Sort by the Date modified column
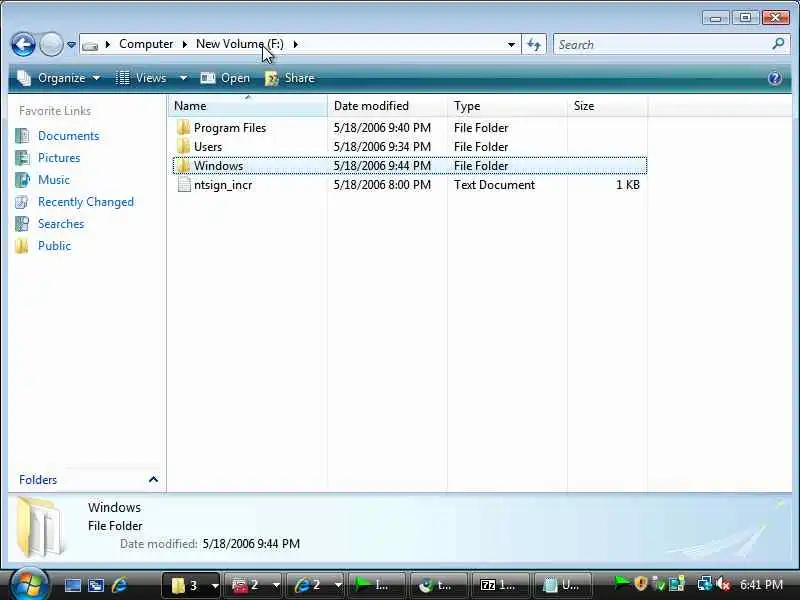This screenshot has height=600, width=800. click(387, 106)
